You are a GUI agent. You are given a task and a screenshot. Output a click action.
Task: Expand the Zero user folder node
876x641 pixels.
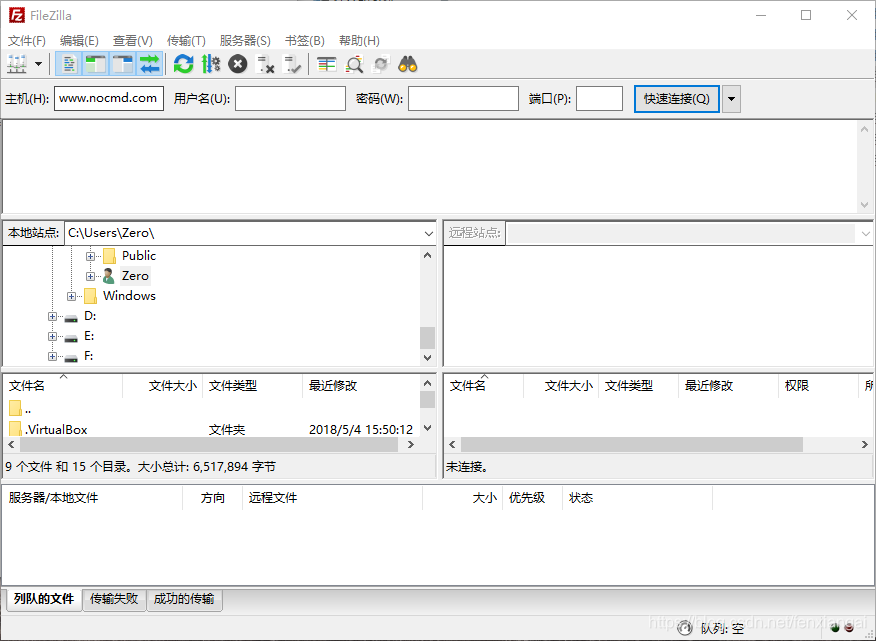click(90, 277)
